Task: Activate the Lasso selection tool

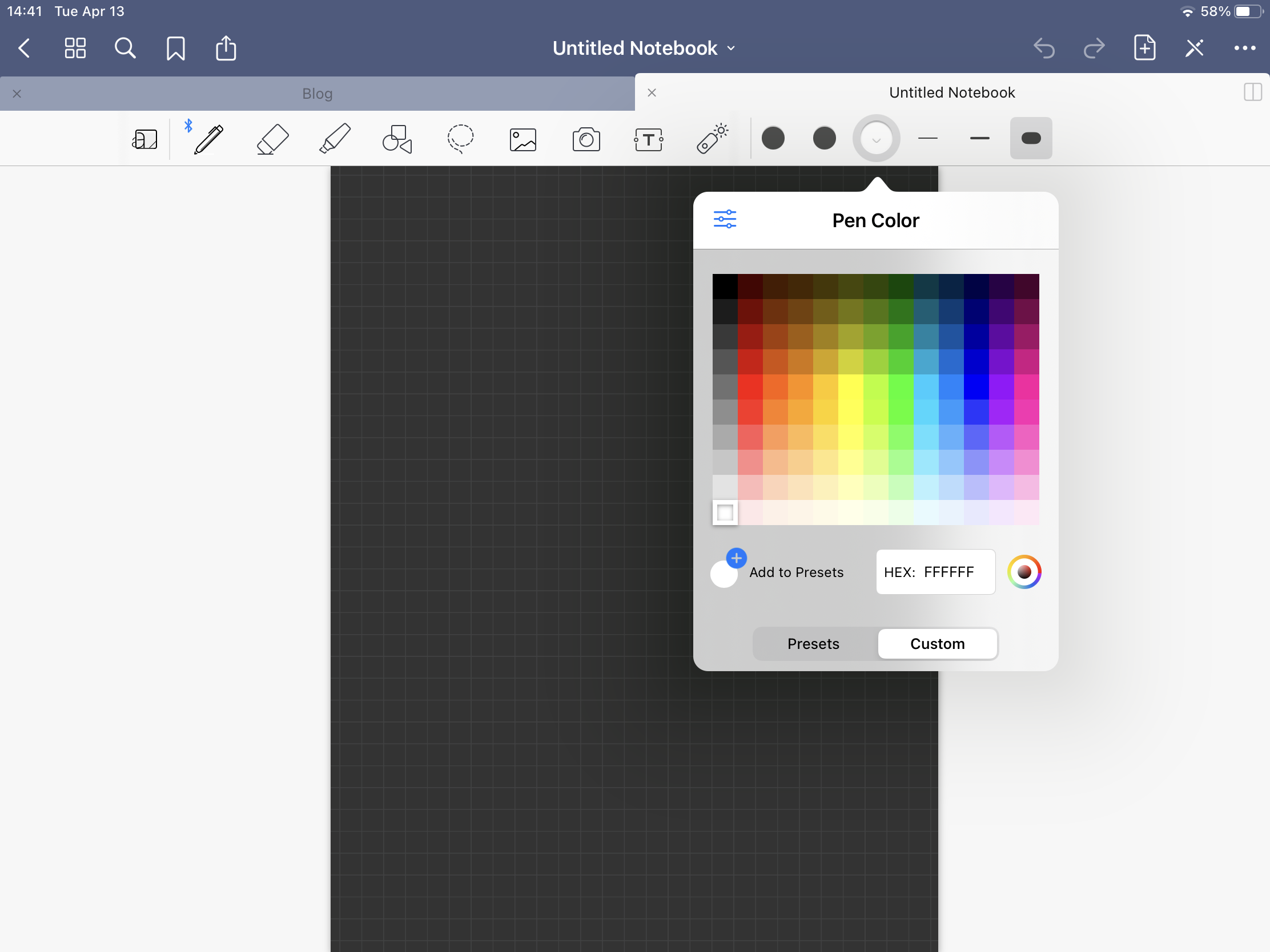Action: 460,139
